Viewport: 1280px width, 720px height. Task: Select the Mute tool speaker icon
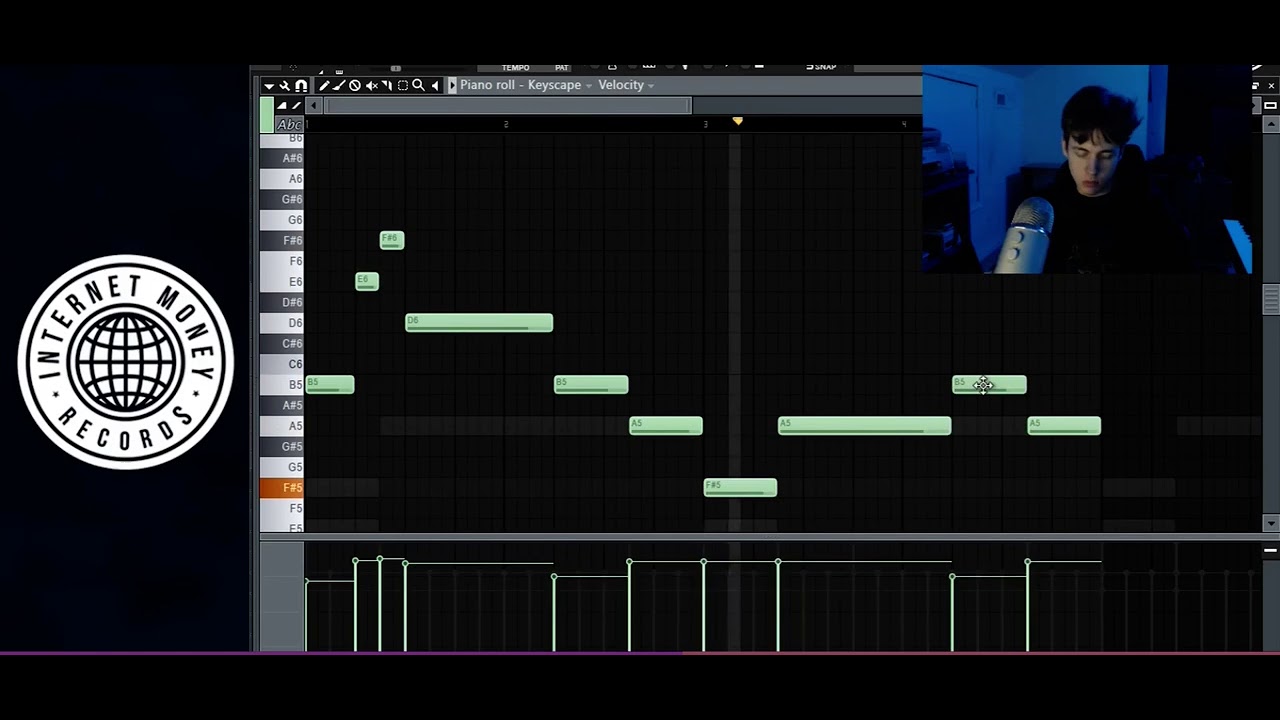coord(371,86)
